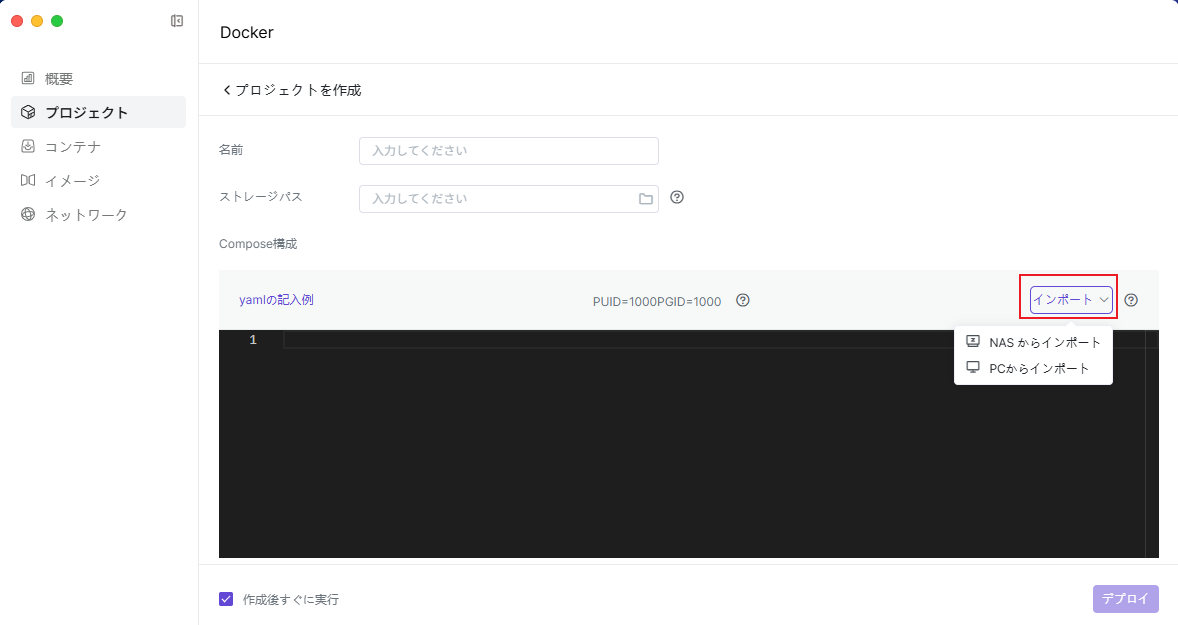Click the 名前 input field
1178x625 pixels.
(508, 151)
